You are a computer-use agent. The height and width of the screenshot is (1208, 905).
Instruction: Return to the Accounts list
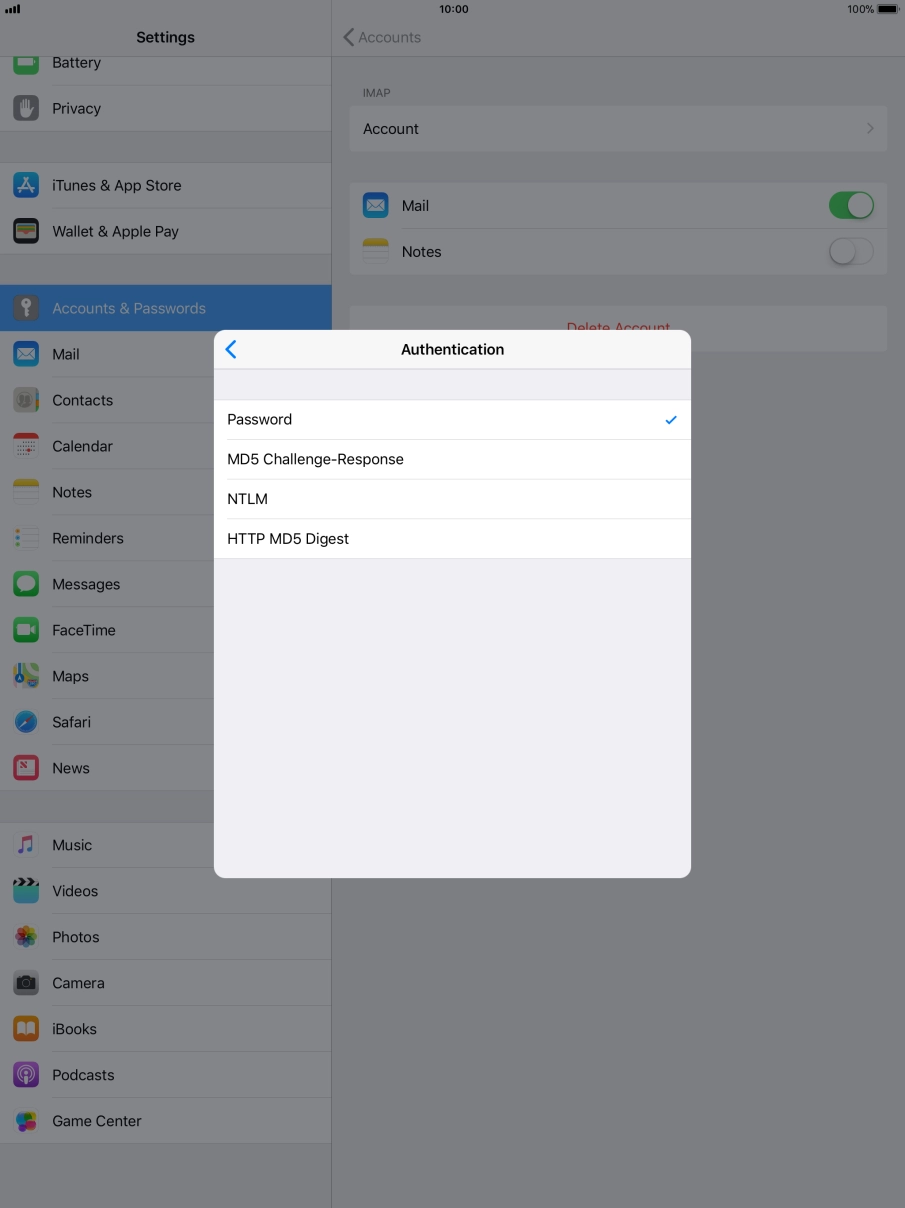pos(382,37)
